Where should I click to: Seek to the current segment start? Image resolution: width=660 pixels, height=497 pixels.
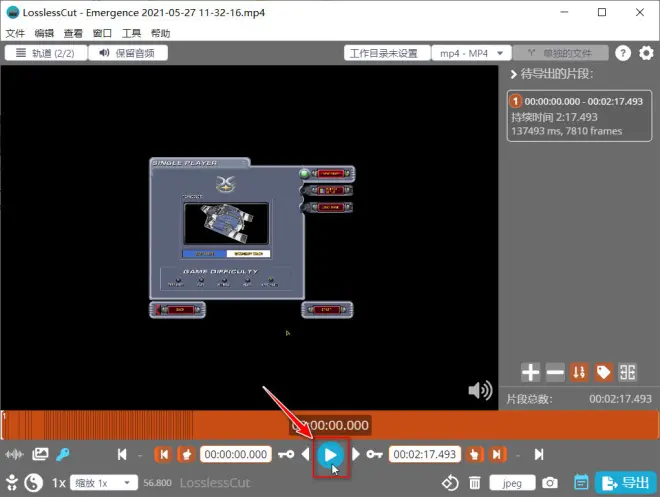point(163,454)
